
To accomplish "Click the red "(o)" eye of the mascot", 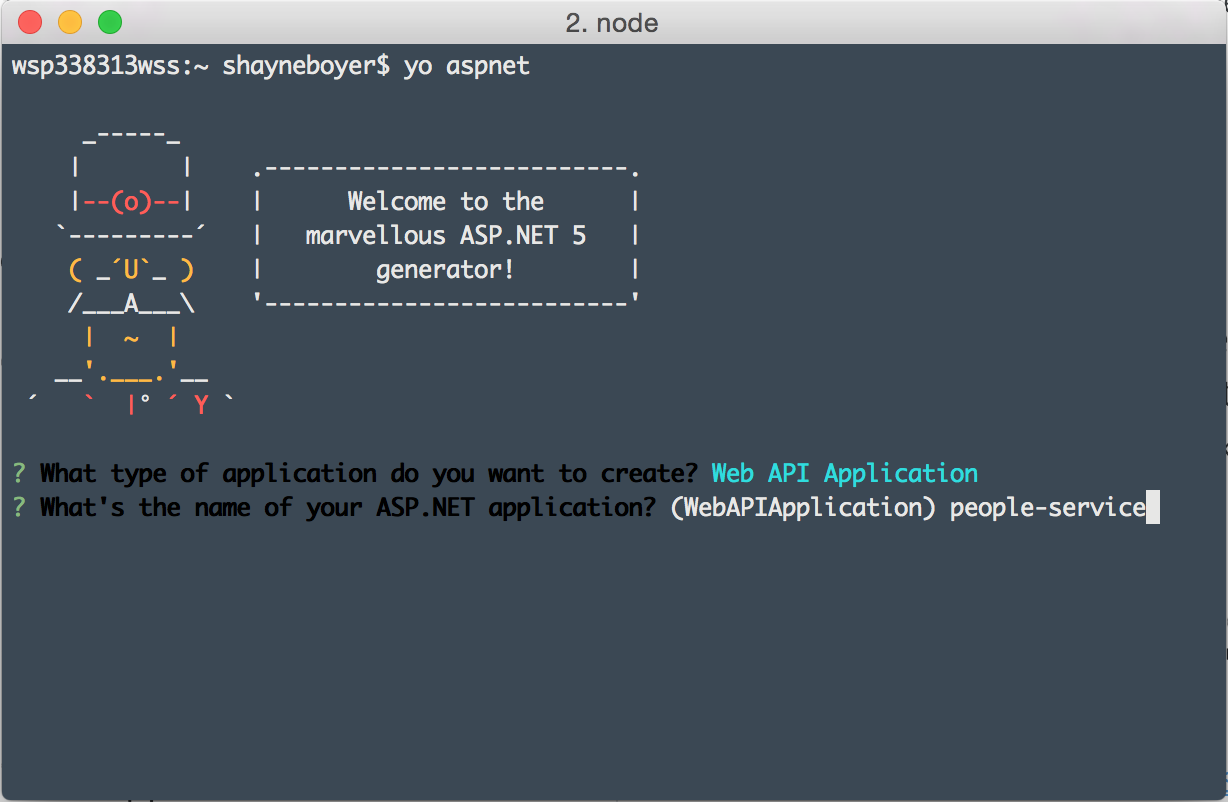I will [x=131, y=202].
